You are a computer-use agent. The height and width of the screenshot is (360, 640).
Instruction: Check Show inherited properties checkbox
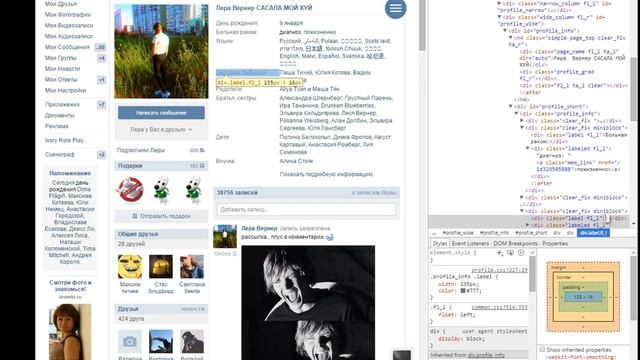(x=542, y=350)
